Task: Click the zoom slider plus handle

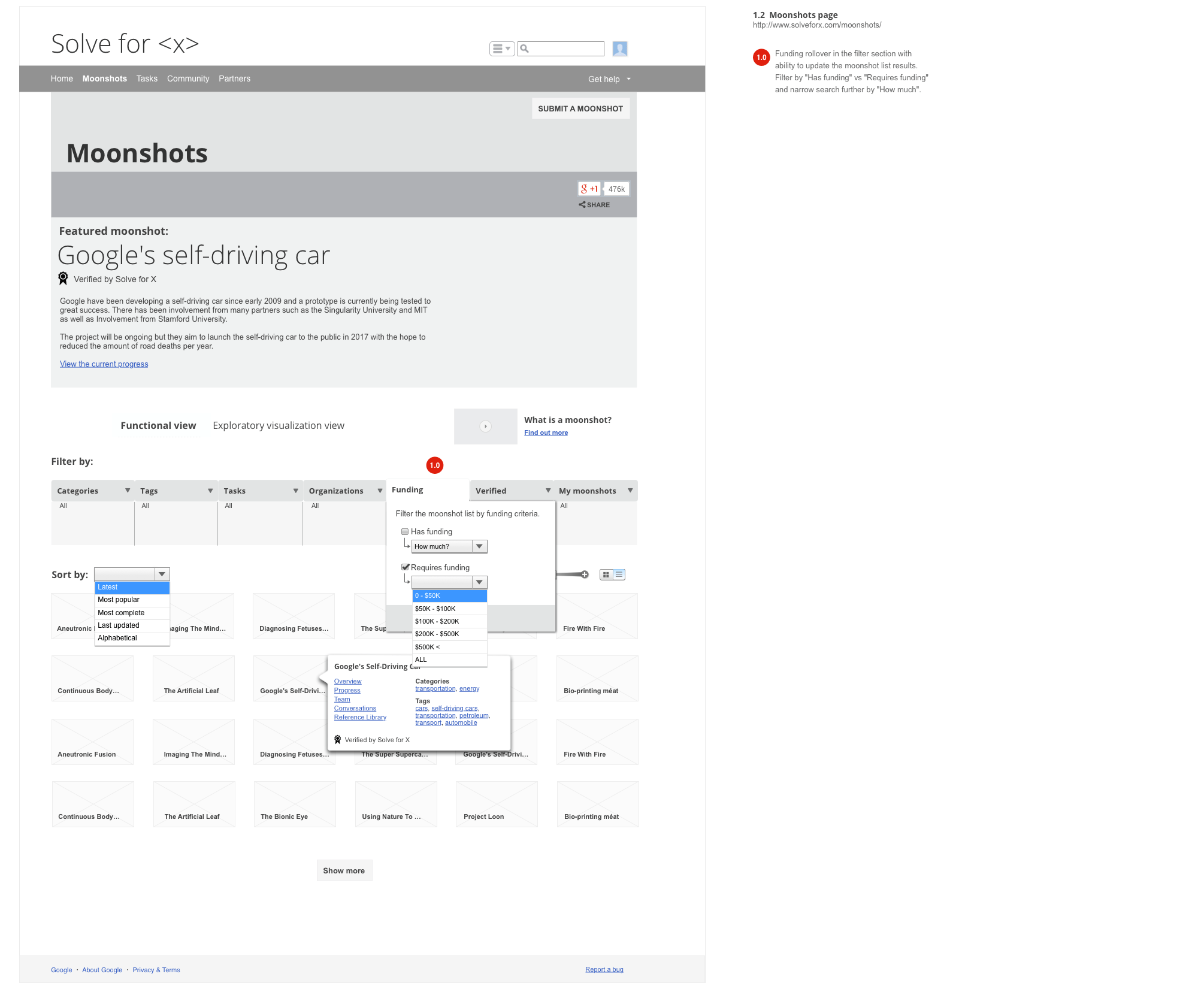Action: [585, 574]
